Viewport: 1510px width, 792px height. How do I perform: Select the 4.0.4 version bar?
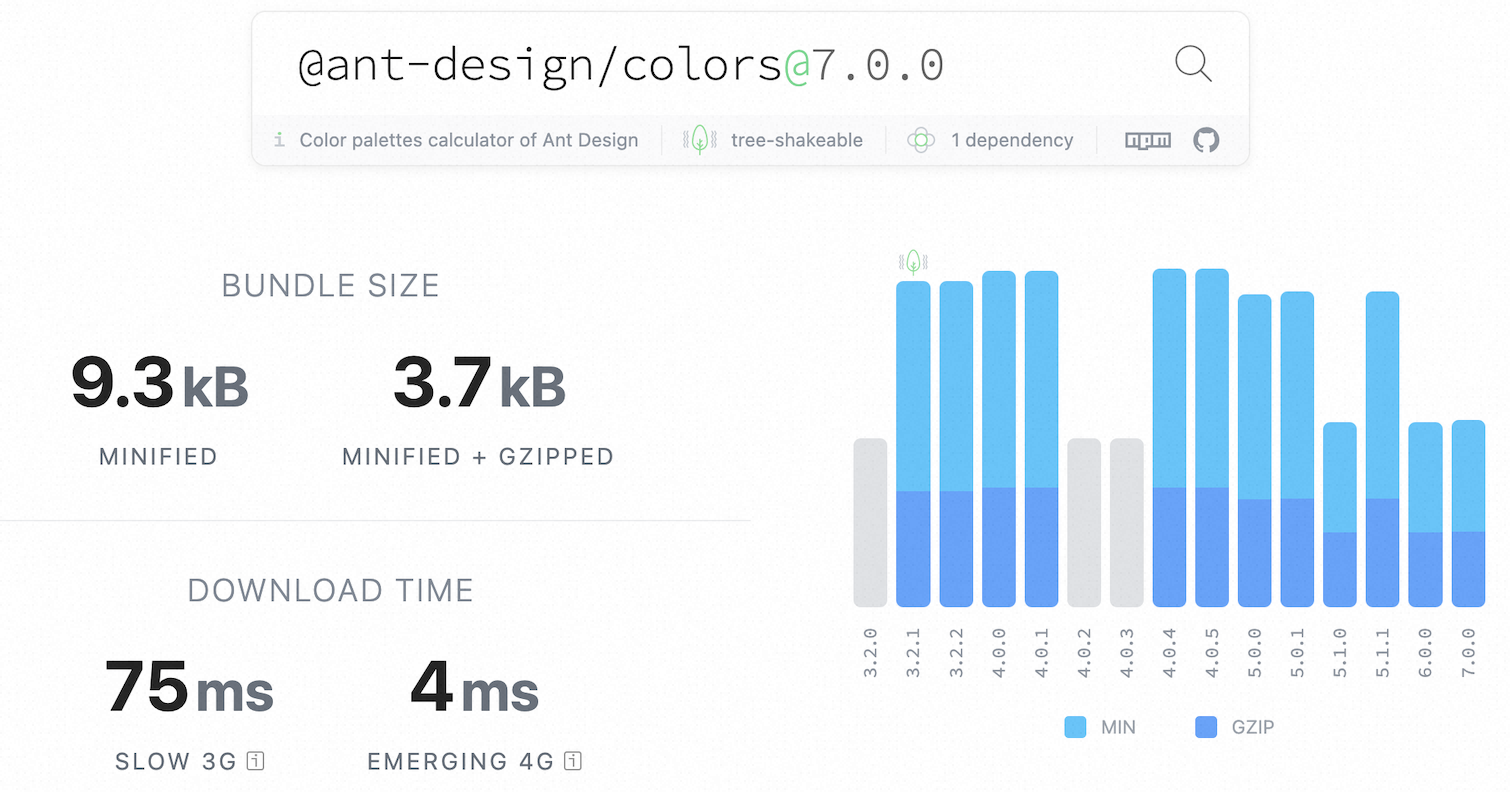pyautogui.click(x=1170, y=438)
